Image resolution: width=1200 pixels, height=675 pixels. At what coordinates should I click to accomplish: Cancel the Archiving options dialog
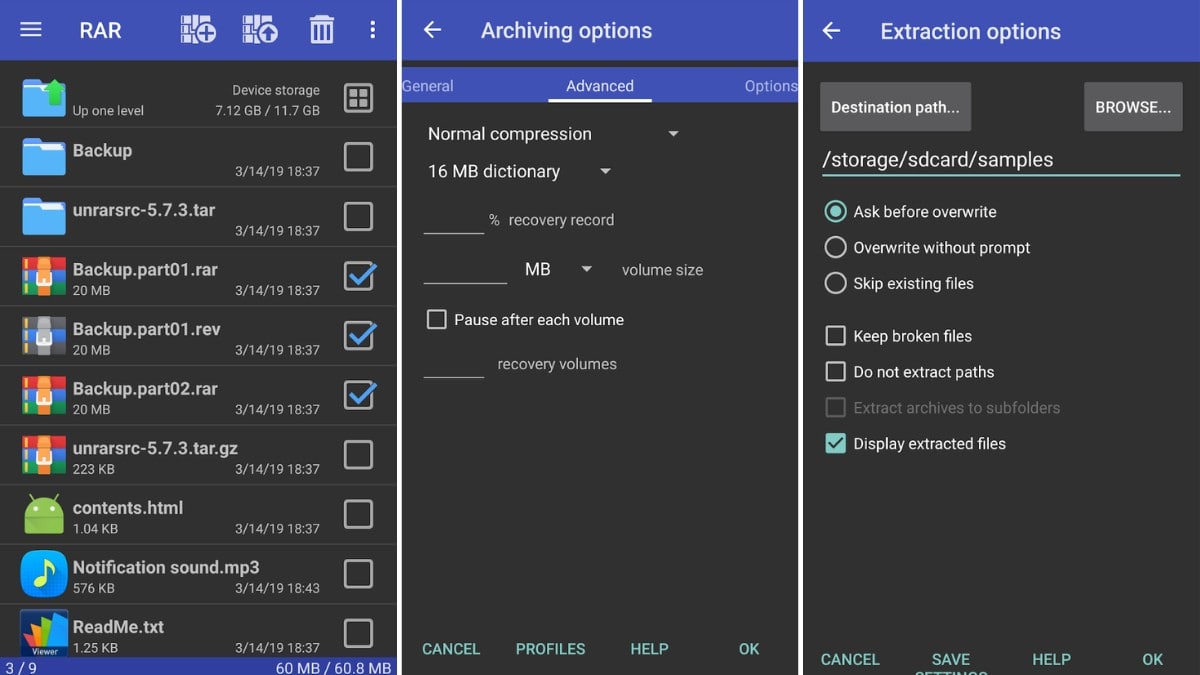point(451,649)
